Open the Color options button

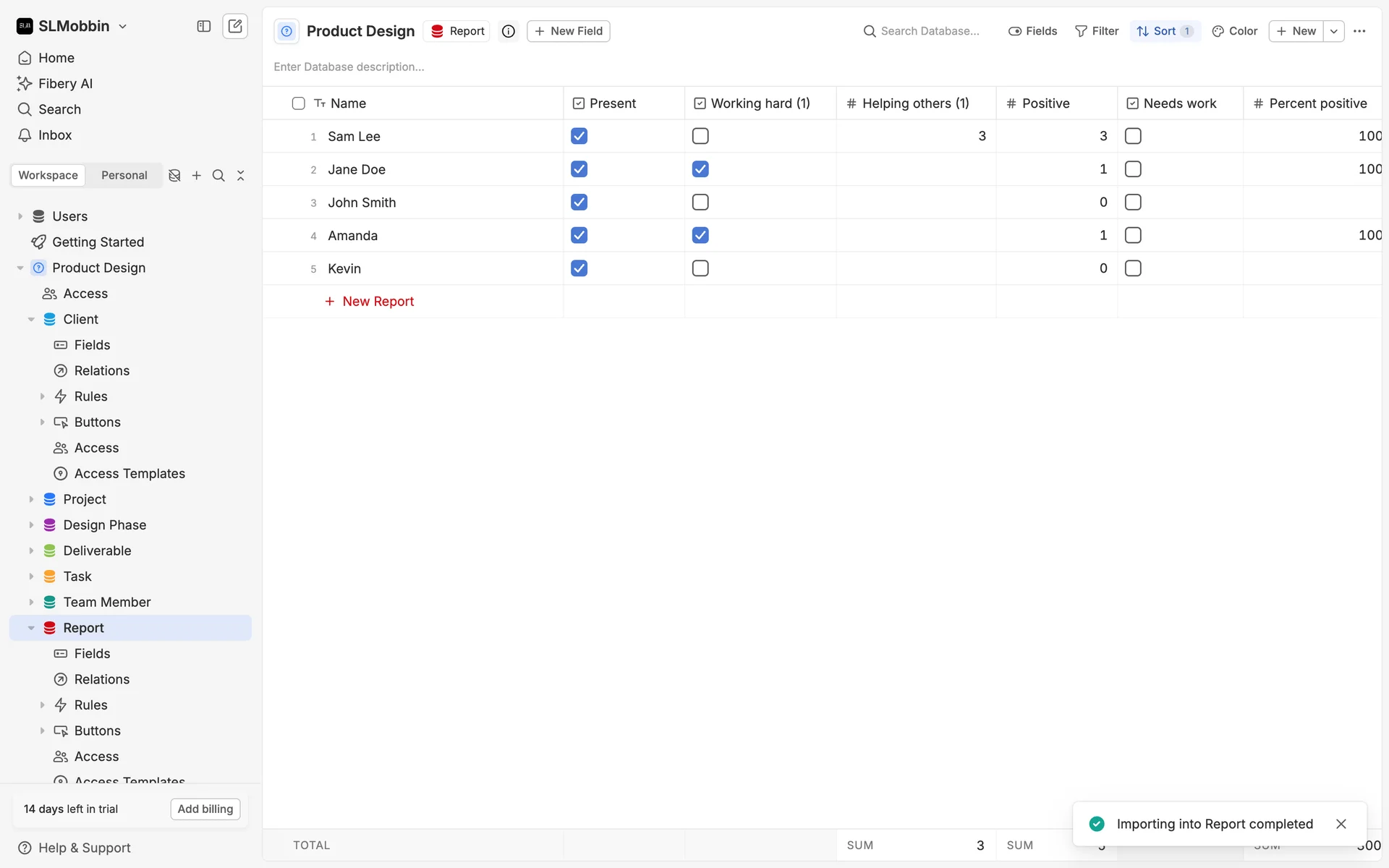point(1235,31)
